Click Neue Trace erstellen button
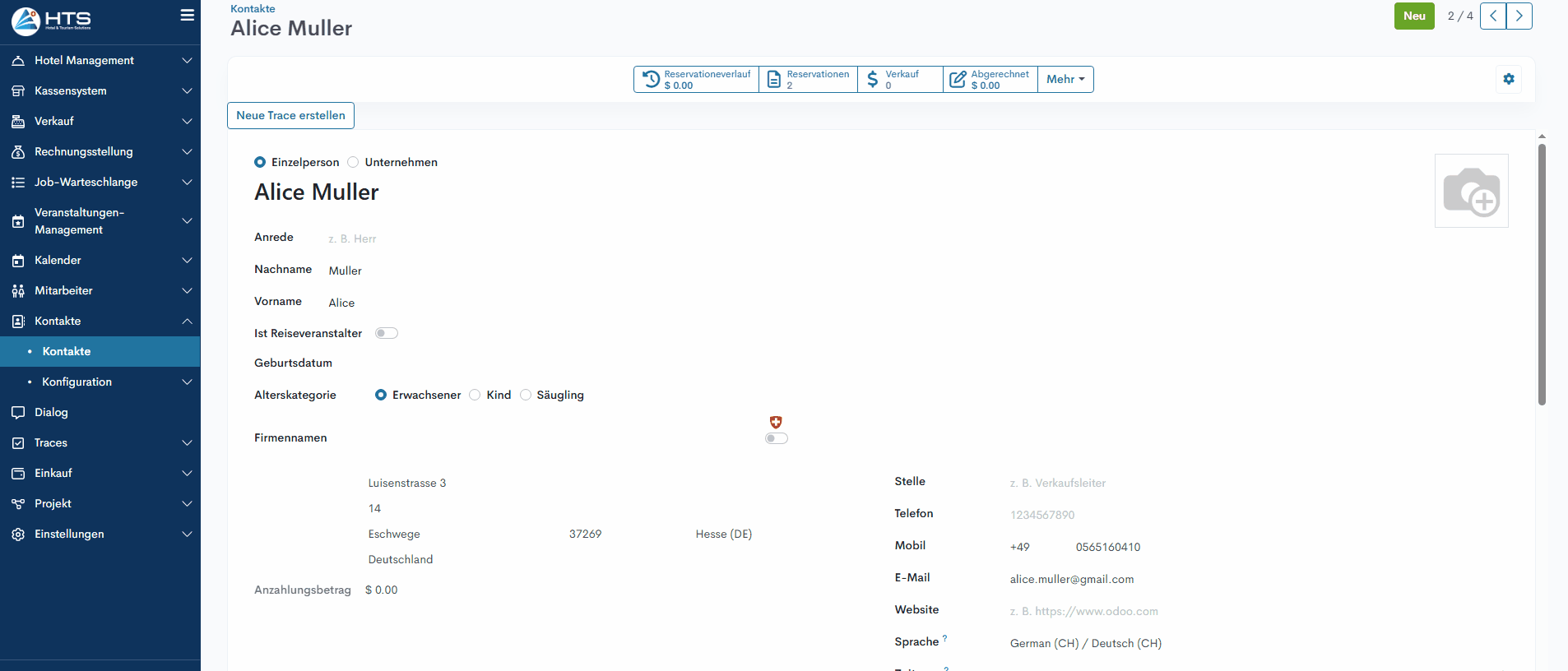 [x=290, y=115]
